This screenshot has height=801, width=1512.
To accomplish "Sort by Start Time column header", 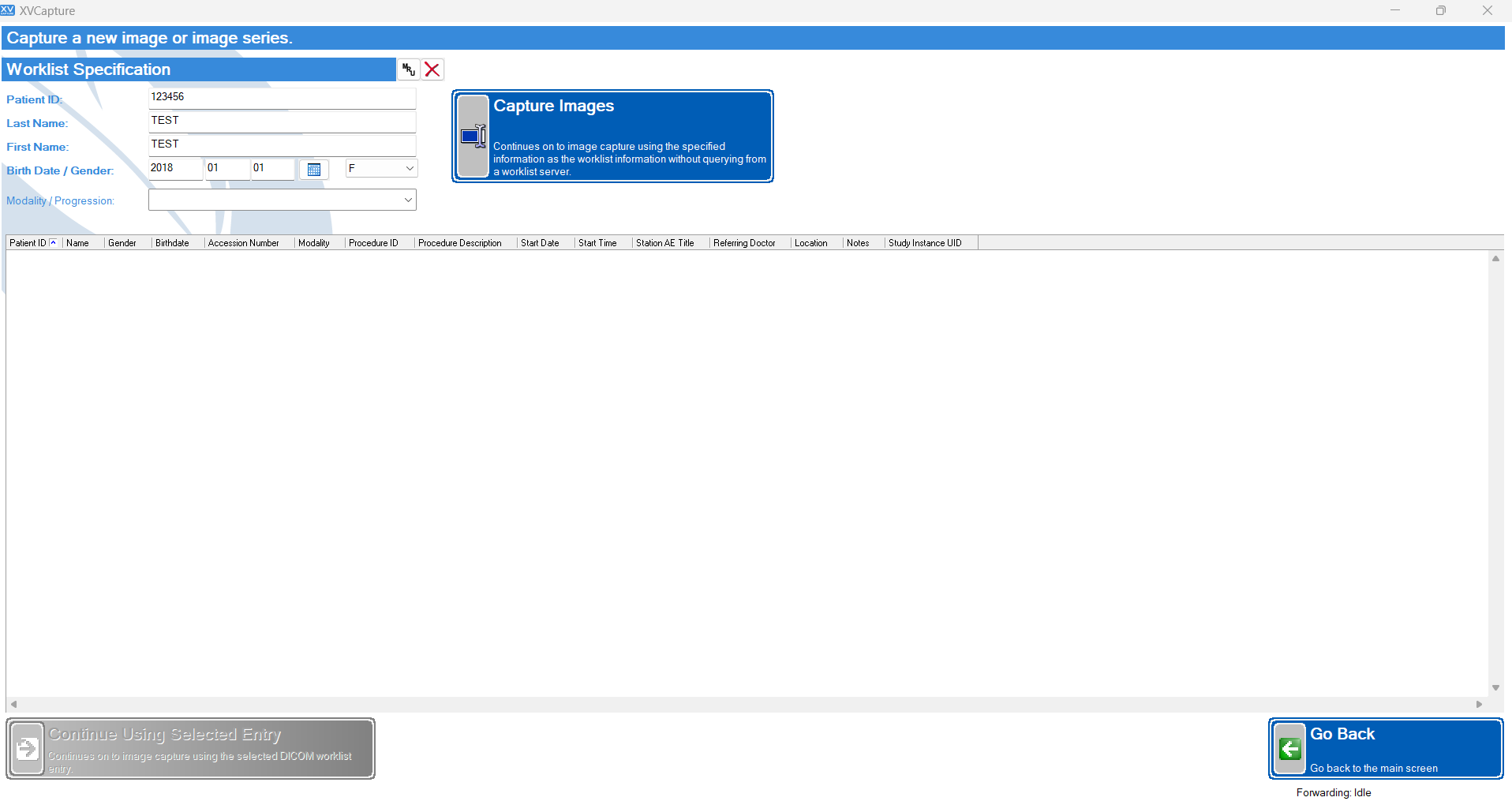I will point(603,243).
